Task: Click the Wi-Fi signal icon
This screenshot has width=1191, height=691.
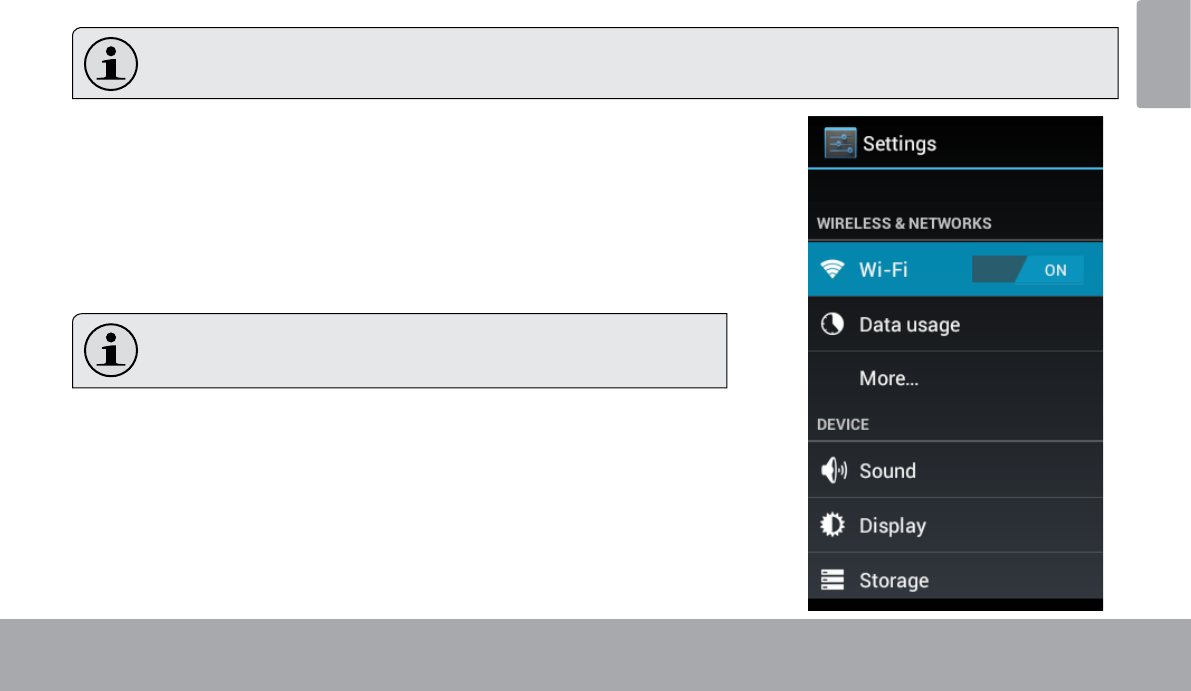Action: [832, 269]
